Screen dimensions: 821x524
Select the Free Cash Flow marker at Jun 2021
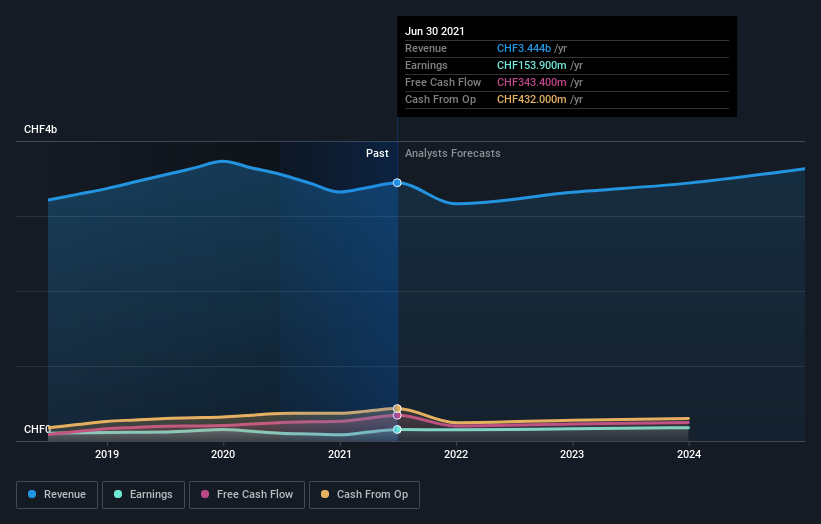[x=397, y=415]
